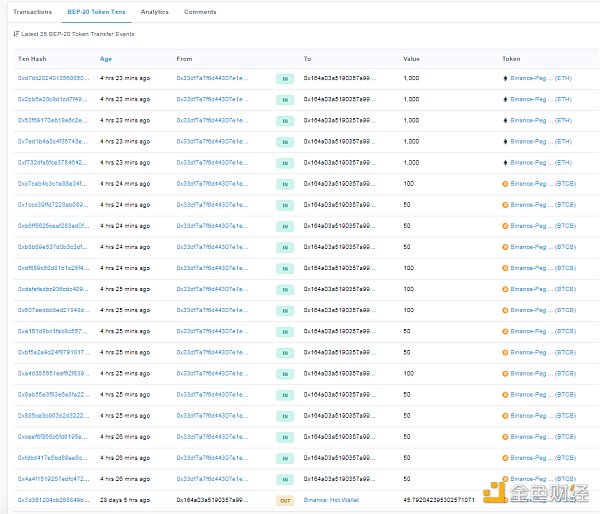The image size is (600, 514).
Task: Open transaction hash 0x4a4f1519257...
Action: tap(52, 477)
